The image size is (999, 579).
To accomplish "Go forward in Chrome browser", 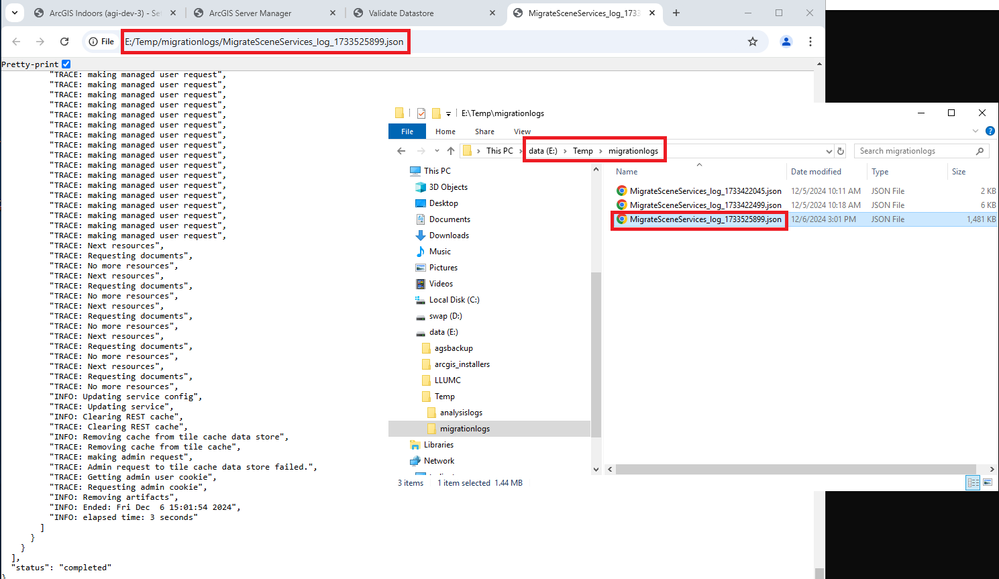I will [40, 41].
